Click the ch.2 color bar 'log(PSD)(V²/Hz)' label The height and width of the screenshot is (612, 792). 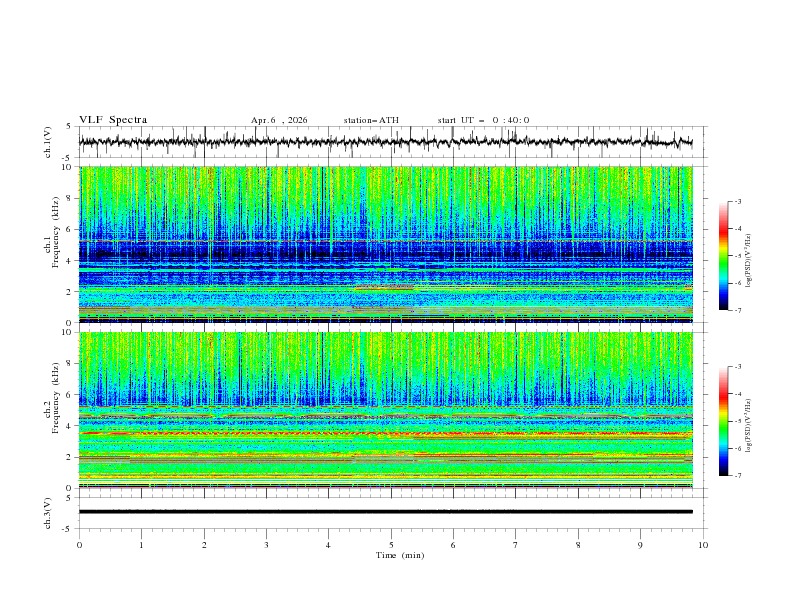[749, 426]
